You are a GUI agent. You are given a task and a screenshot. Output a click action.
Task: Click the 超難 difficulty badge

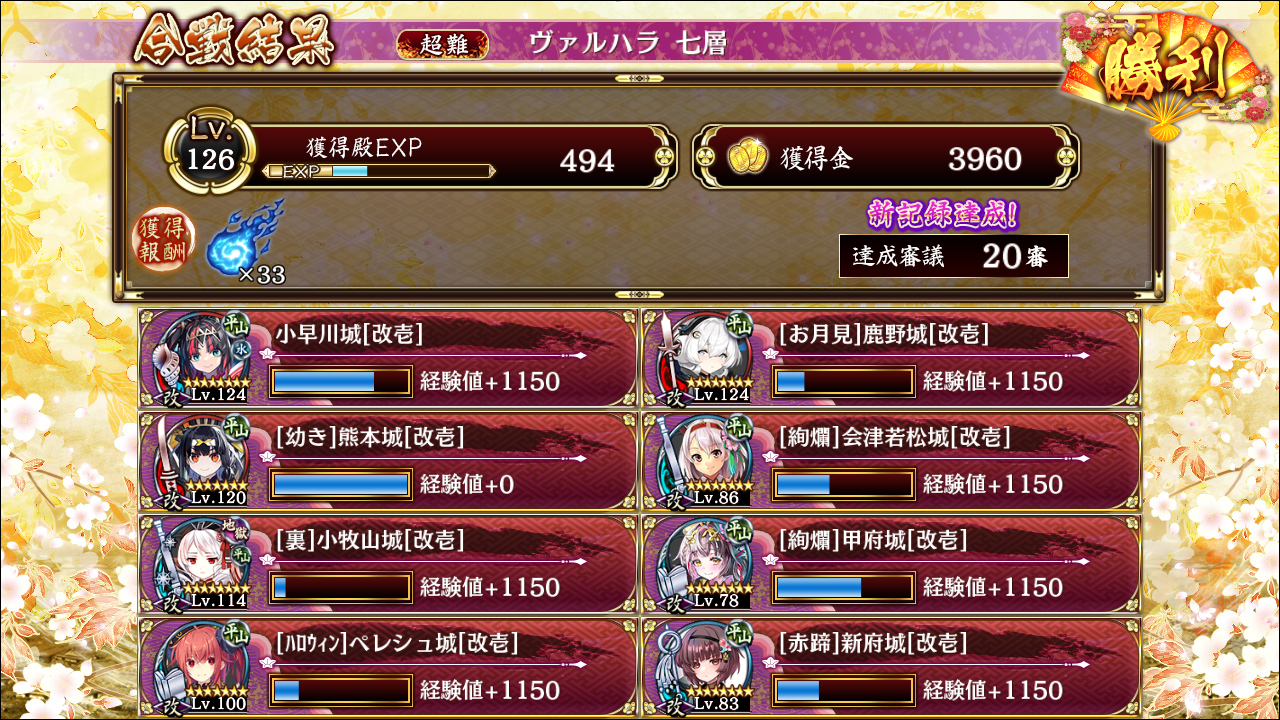point(443,44)
